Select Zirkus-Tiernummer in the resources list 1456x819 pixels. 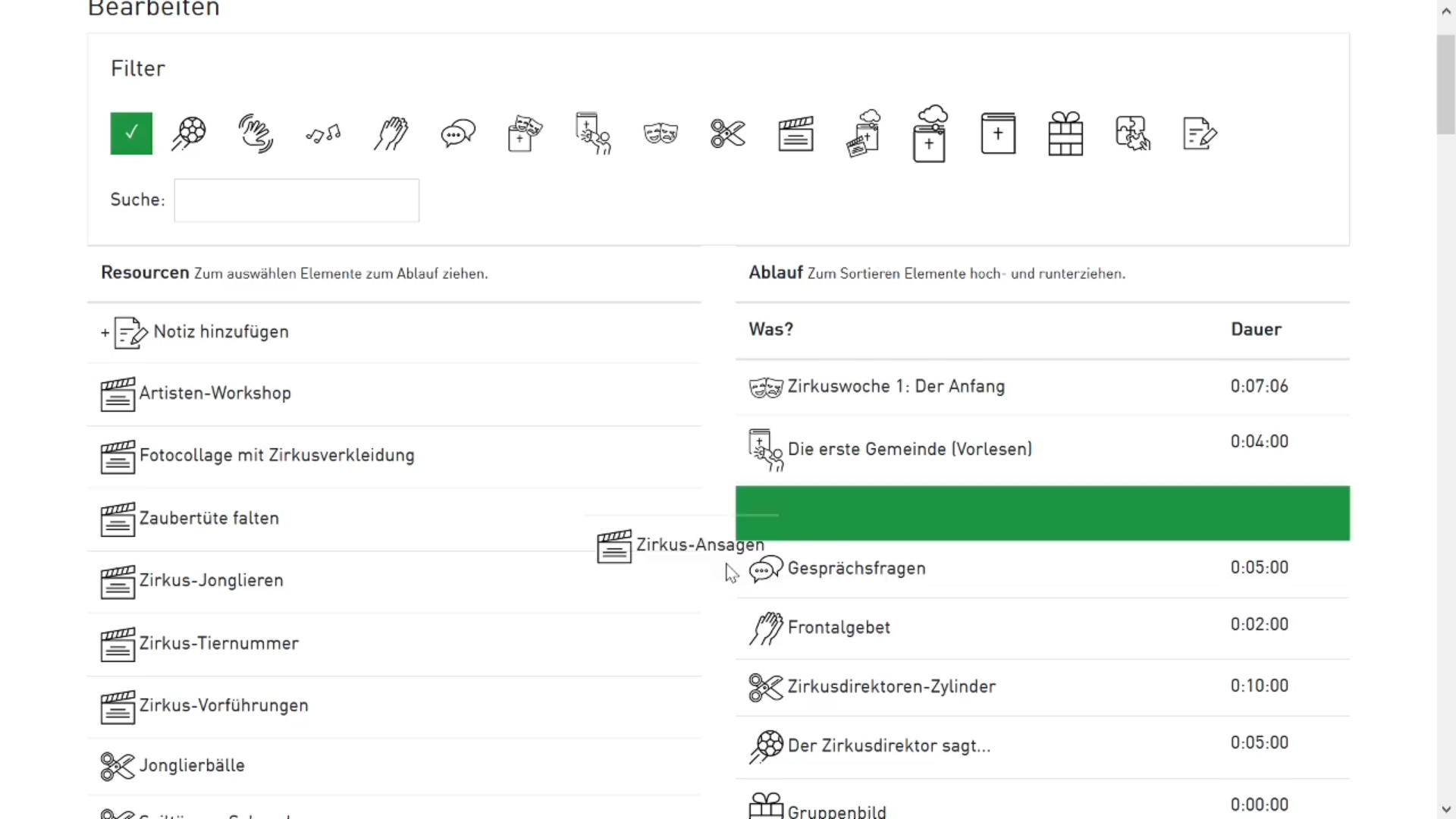point(218,644)
